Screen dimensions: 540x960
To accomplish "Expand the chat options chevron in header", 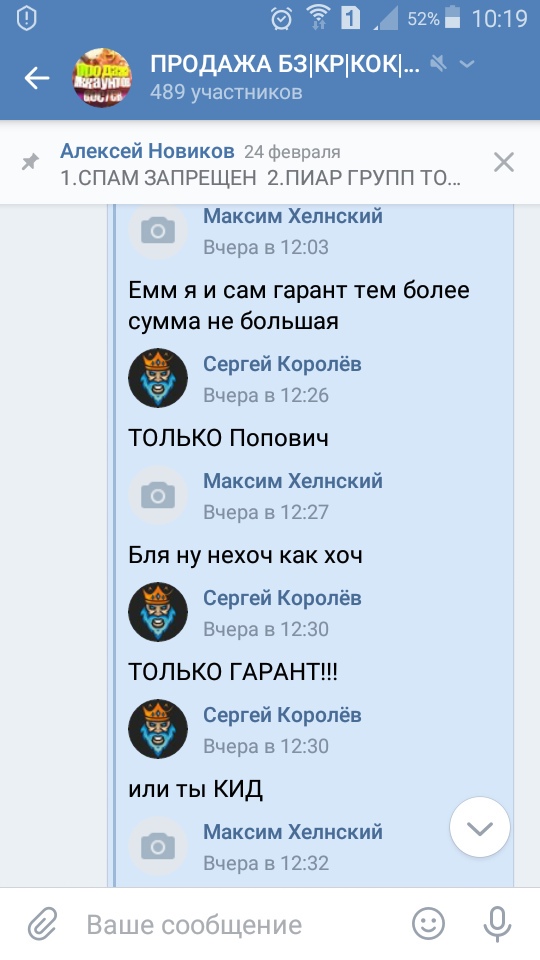I will (x=467, y=64).
